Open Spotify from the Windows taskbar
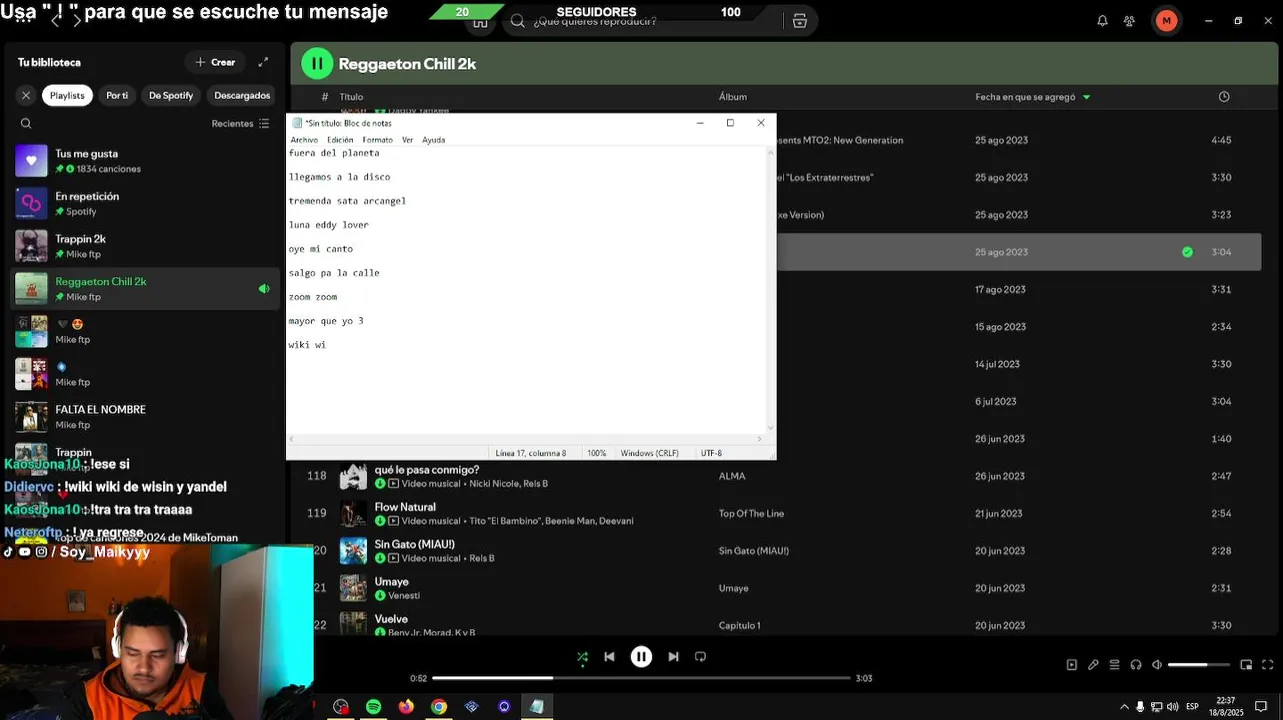The width and height of the screenshot is (1283, 720). tap(373, 707)
